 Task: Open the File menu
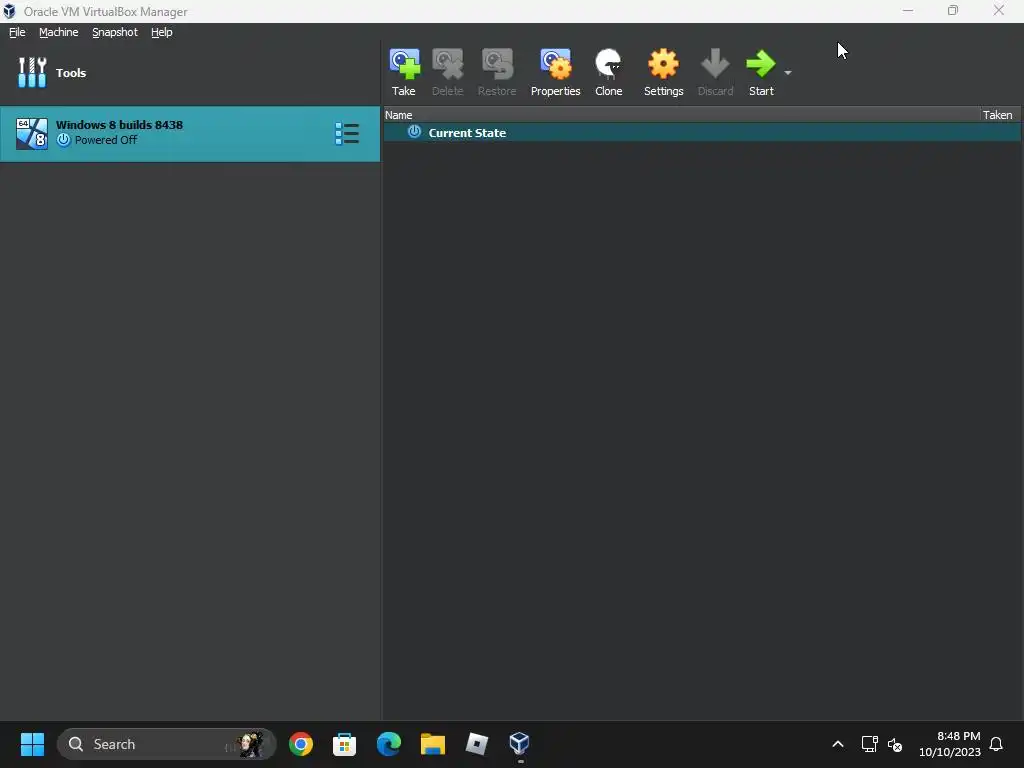tap(17, 32)
